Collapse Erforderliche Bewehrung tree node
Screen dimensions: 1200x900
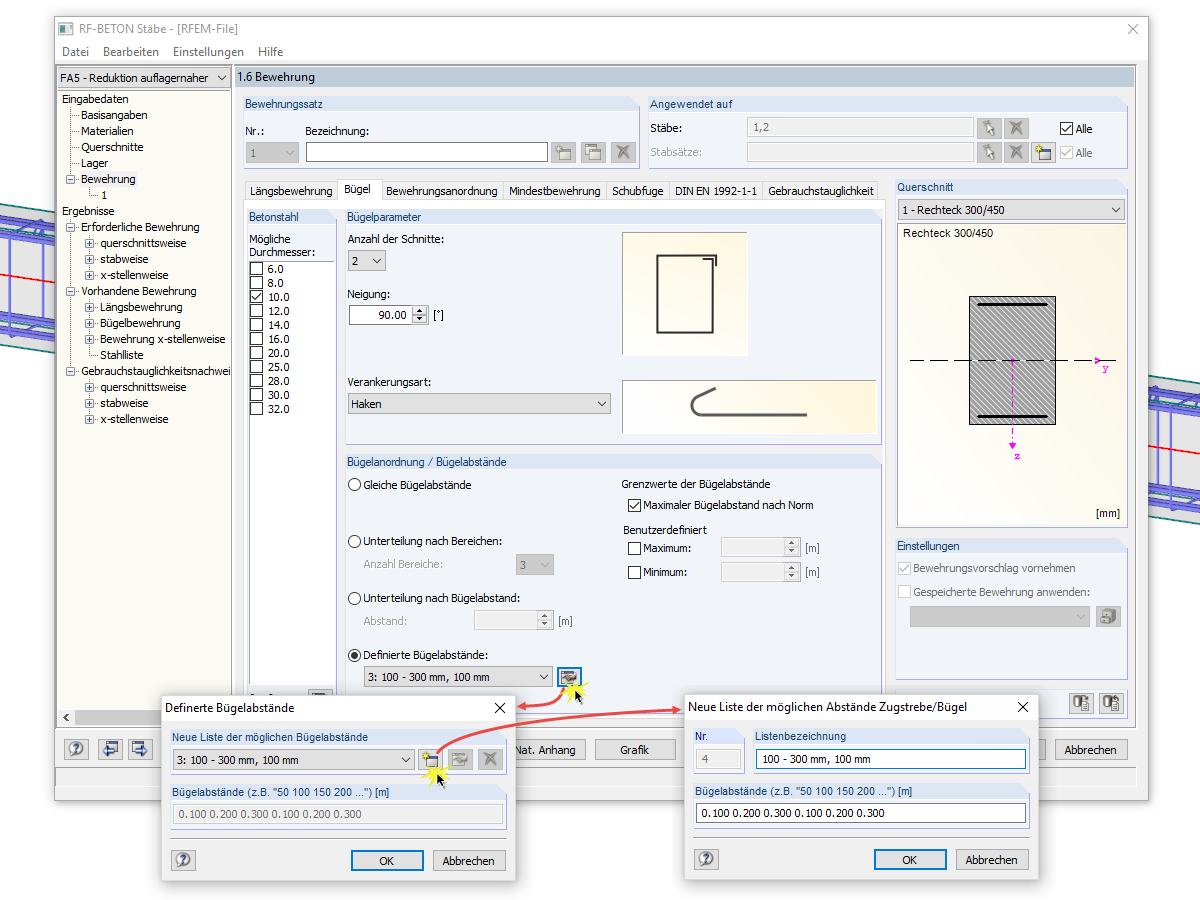[x=71, y=227]
